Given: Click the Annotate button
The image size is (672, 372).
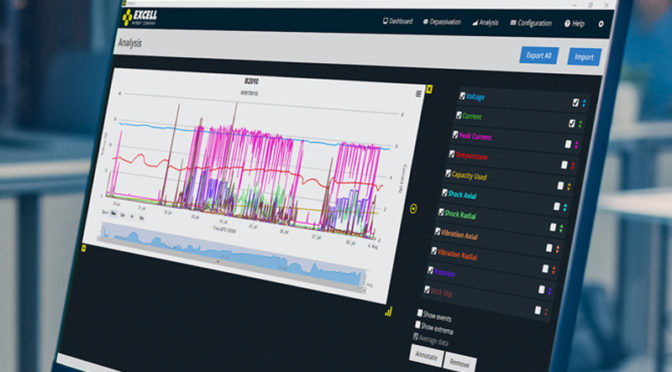Looking at the screenshot, I should (x=426, y=356).
